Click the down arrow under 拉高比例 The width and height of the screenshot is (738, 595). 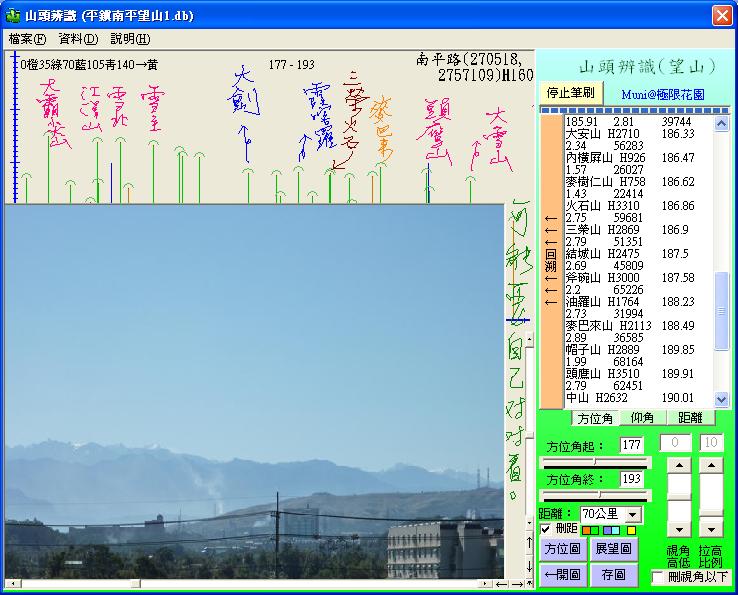(711, 527)
